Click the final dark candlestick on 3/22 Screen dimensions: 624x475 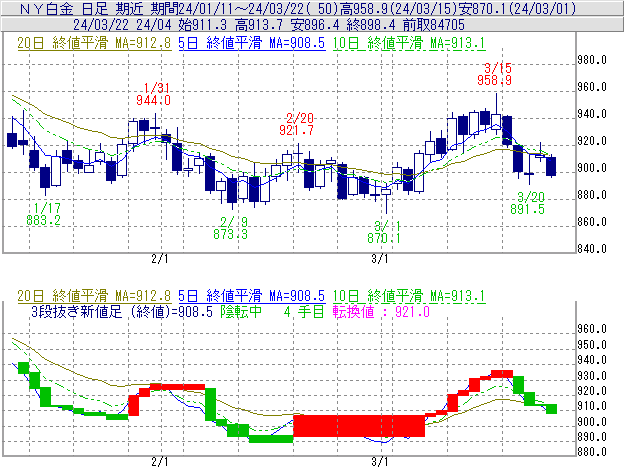(x=551, y=166)
